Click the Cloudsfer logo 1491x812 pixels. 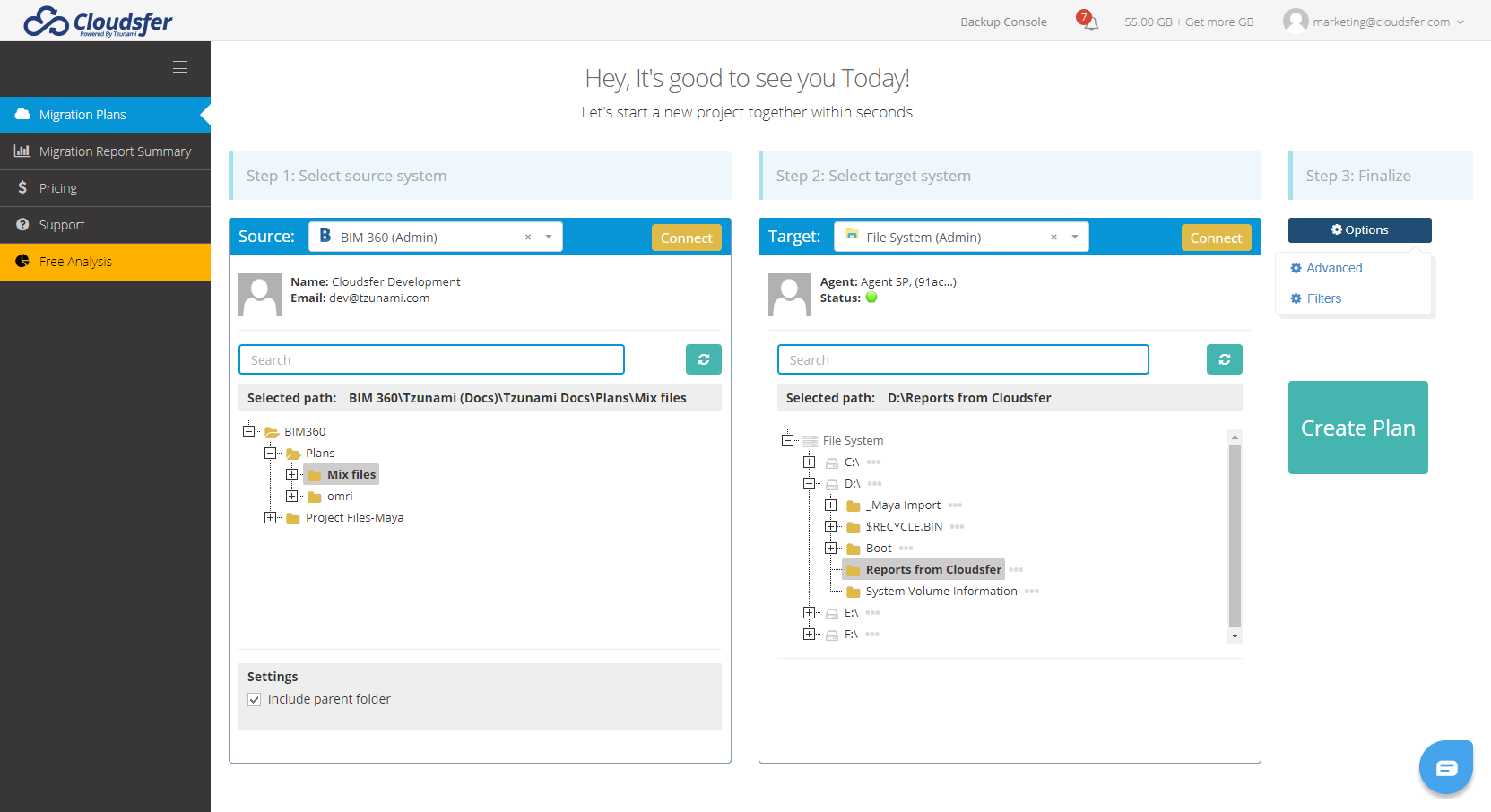click(x=98, y=22)
